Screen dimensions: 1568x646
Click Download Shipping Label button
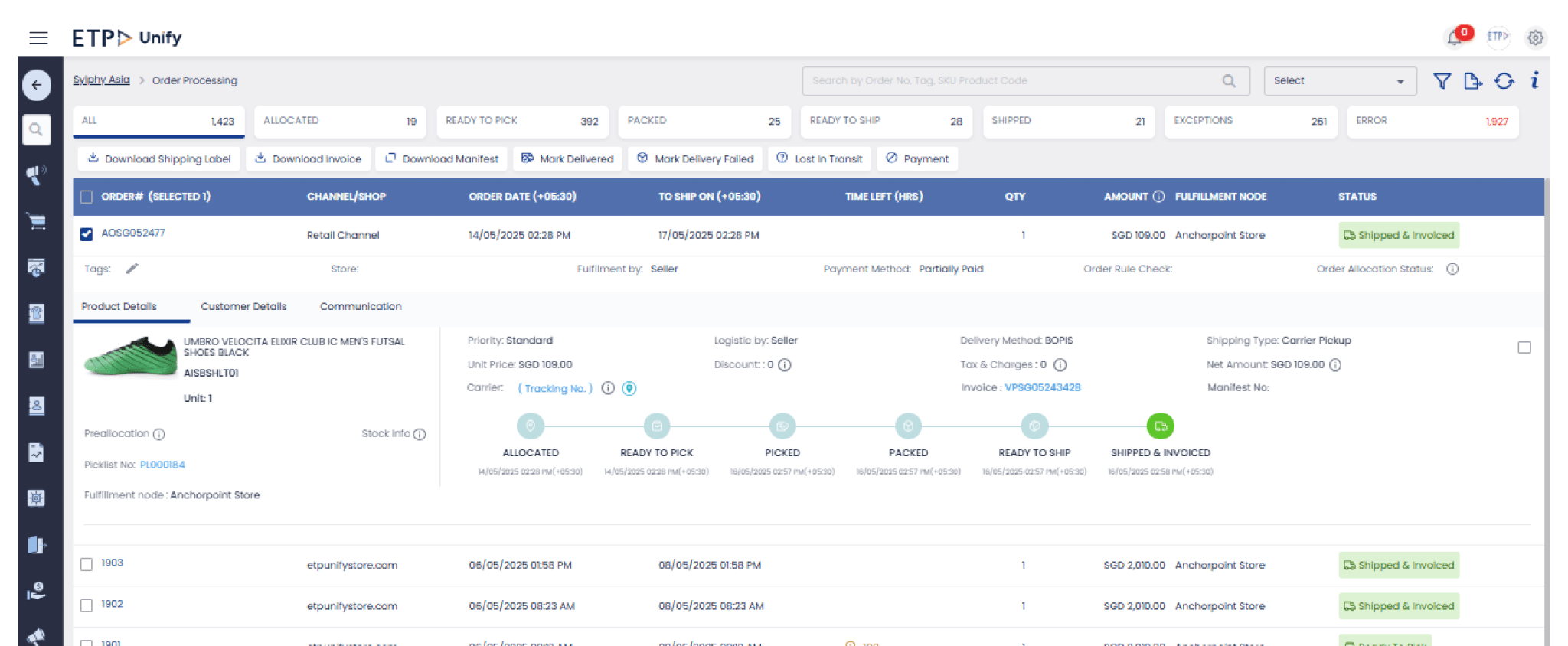tap(159, 158)
